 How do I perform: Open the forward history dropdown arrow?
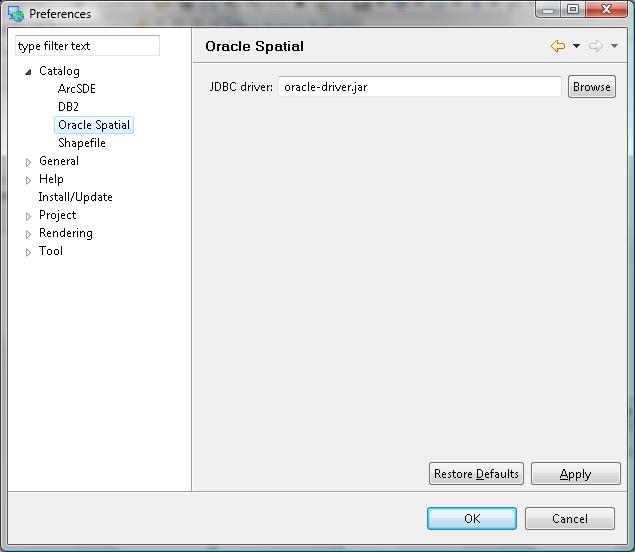point(614,46)
